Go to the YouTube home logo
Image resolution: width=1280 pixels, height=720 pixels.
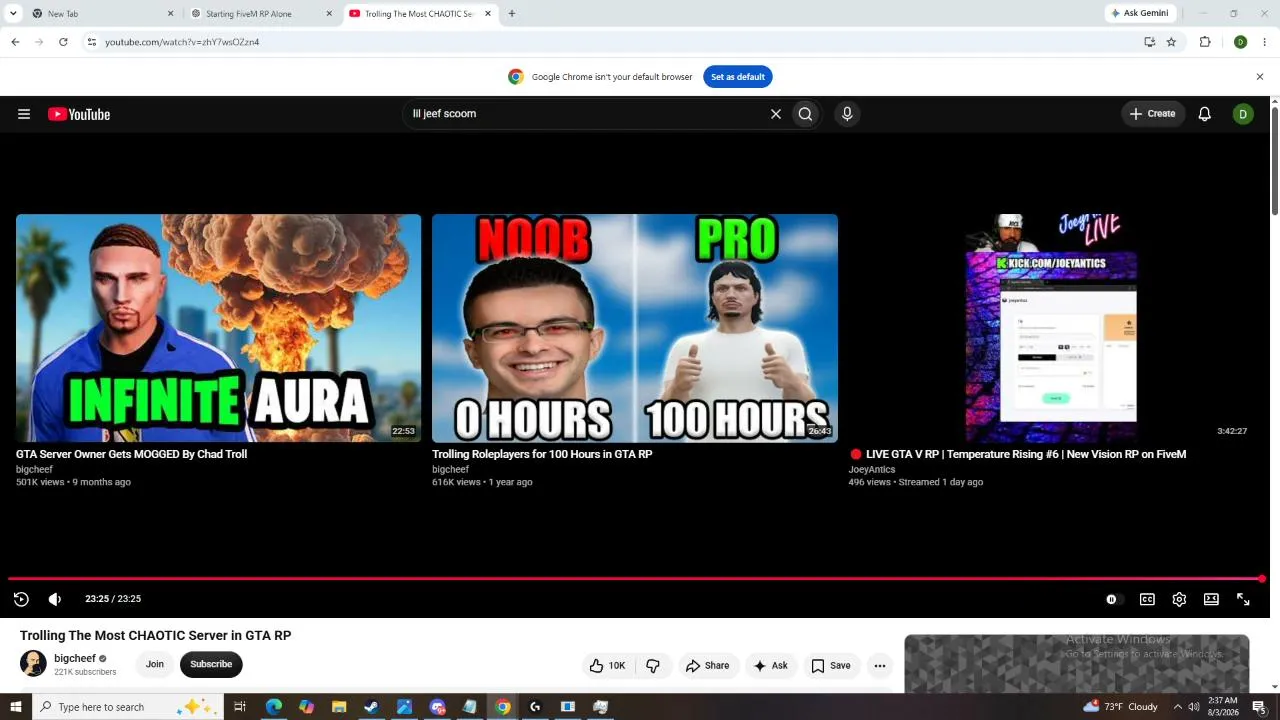(x=79, y=114)
